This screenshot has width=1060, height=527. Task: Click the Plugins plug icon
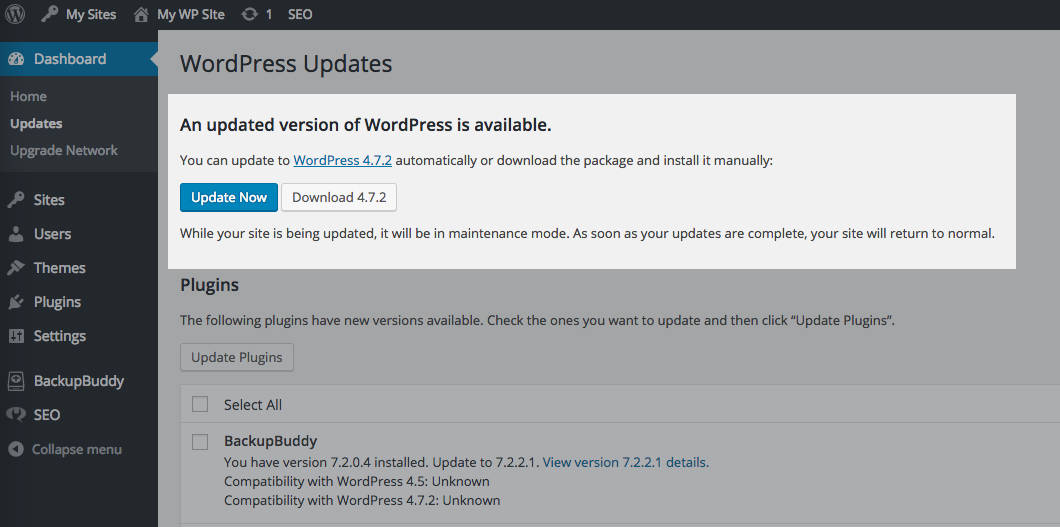16,302
